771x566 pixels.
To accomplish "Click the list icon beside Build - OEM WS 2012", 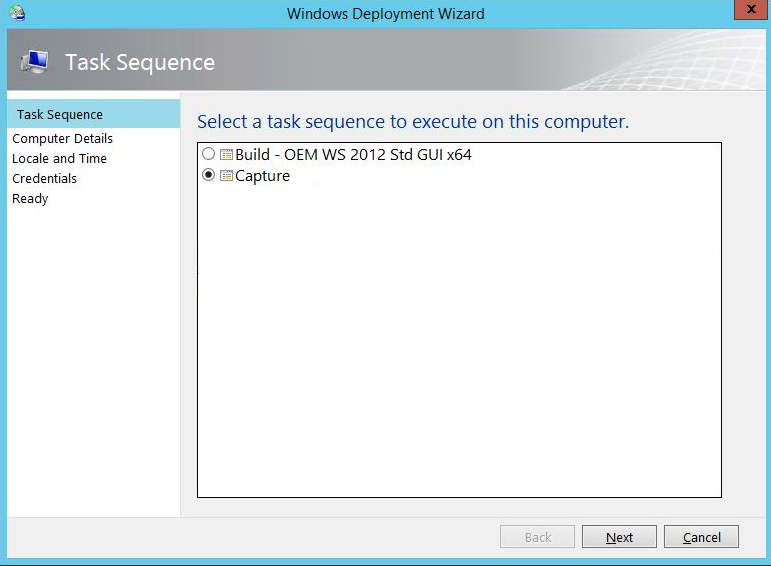I will [226, 155].
